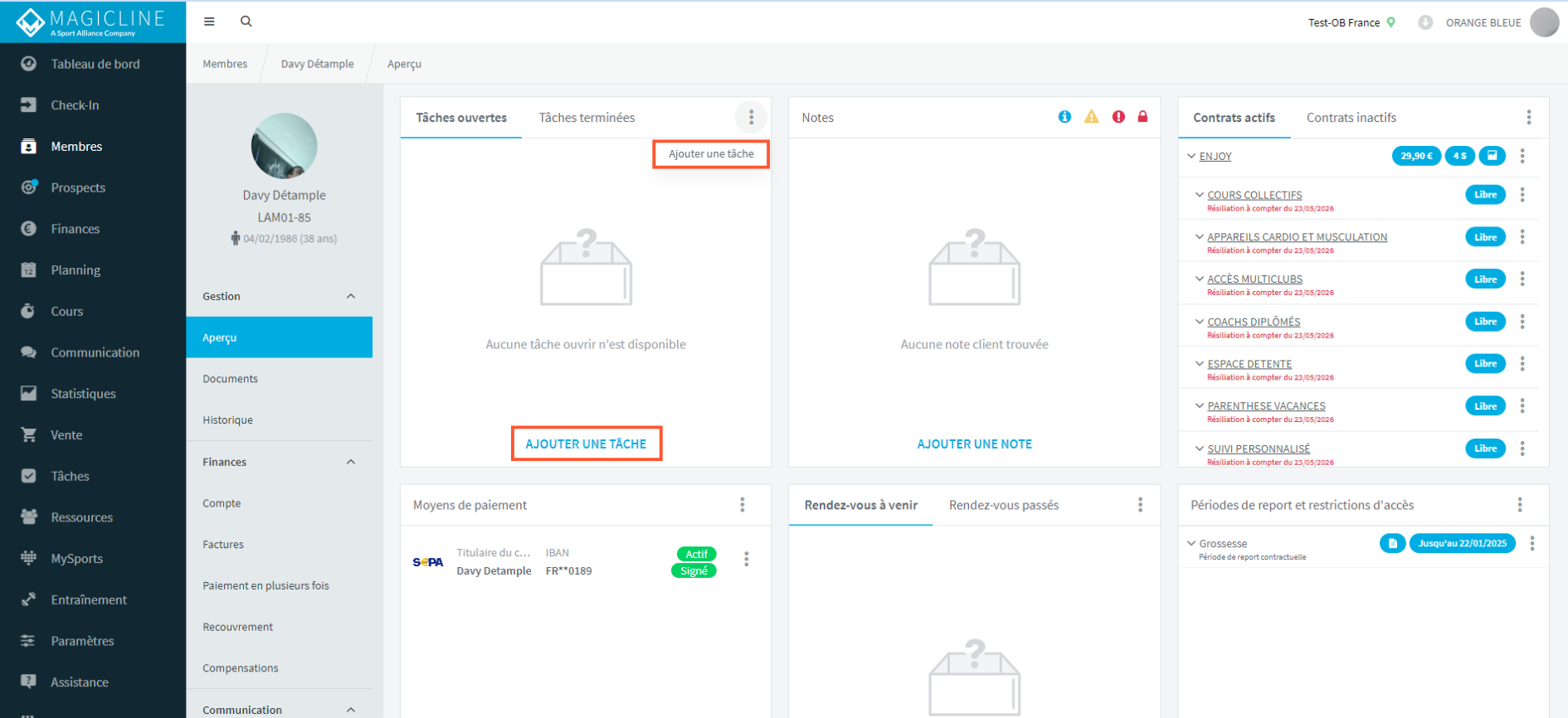Click Grossesse document icon badge
Viewport: 1568px width, 718px height.
coord(1393,543)
